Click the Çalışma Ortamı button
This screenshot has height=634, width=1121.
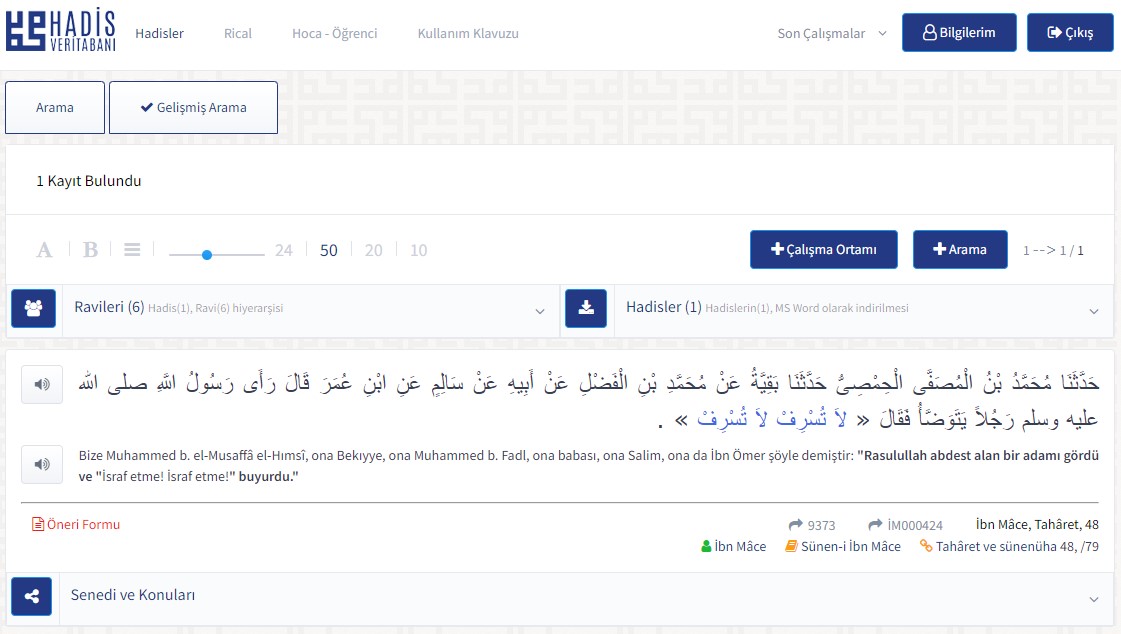(x=823, y=250)
